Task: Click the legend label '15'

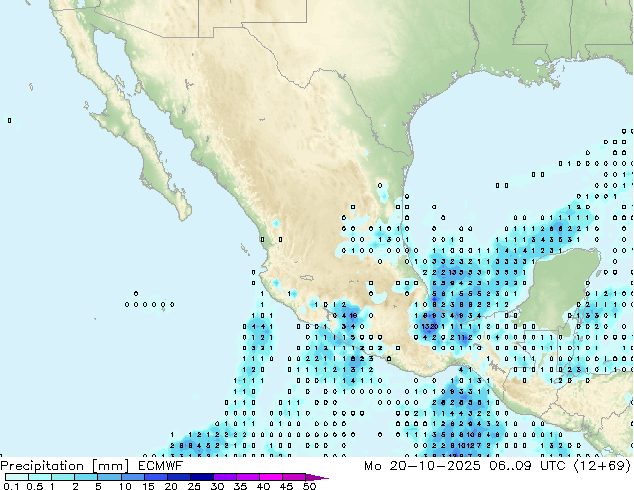Action: coord(148,486)
